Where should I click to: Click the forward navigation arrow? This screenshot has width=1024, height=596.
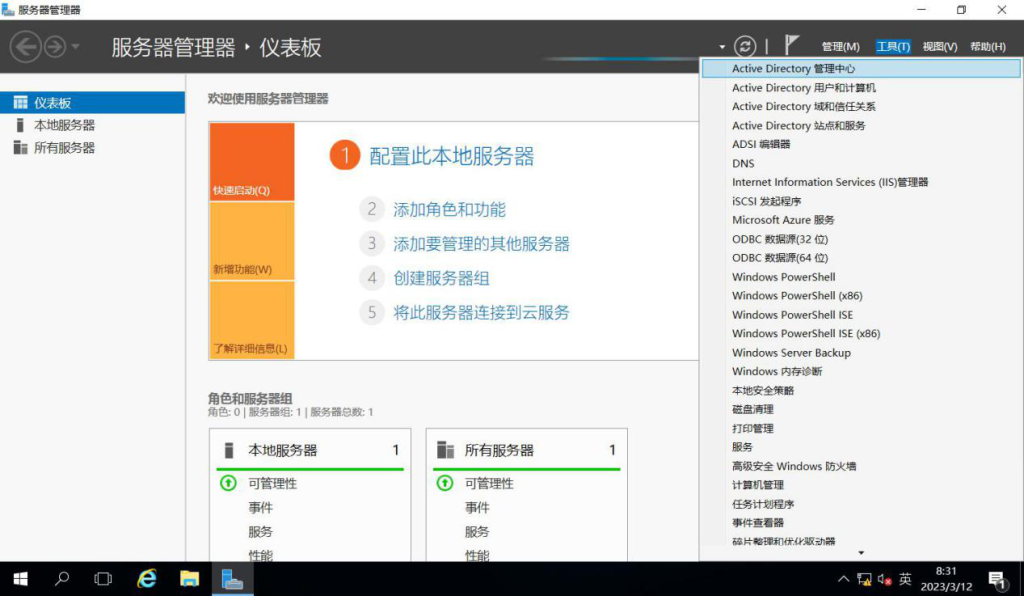55,47
